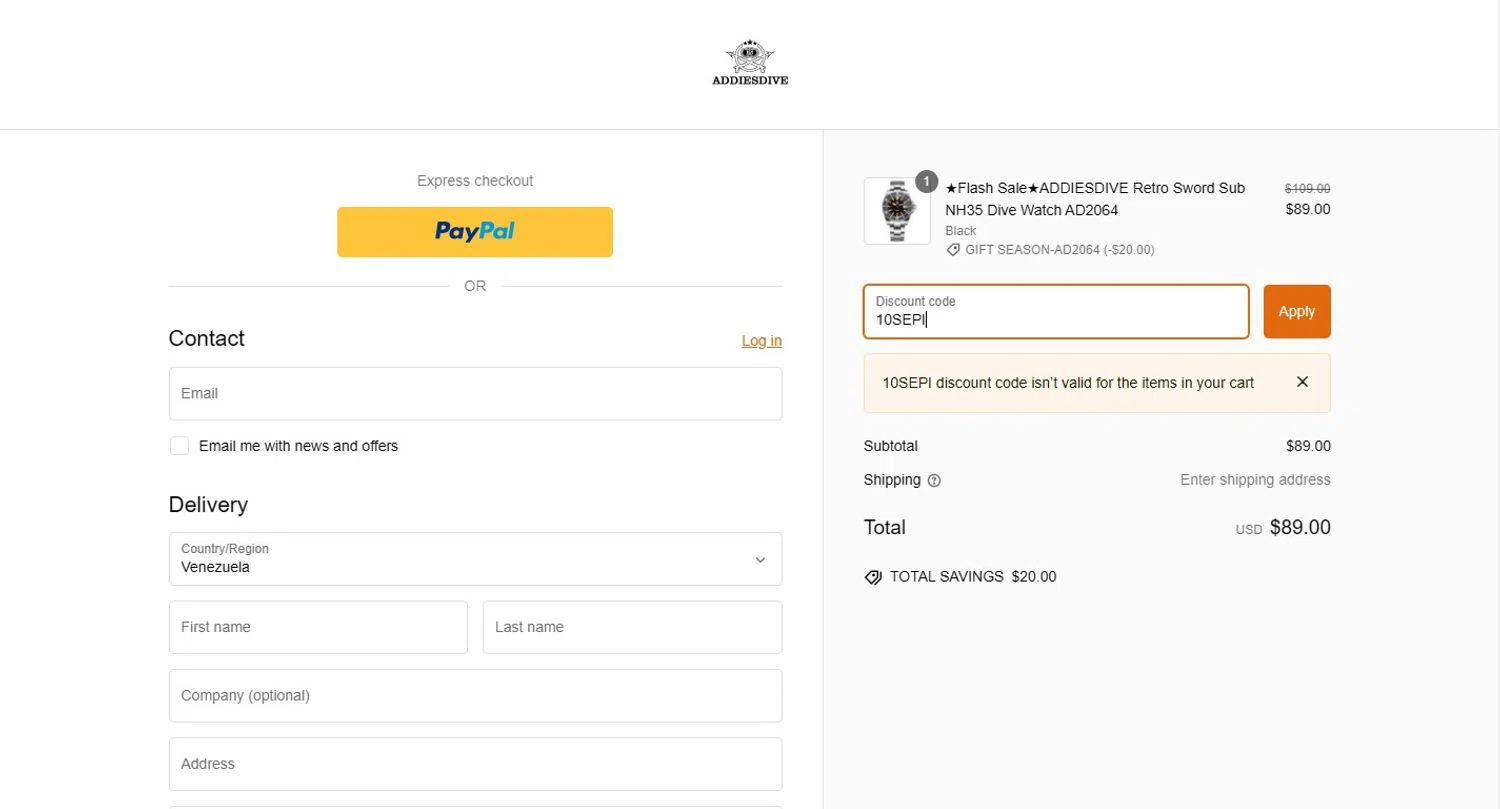Click the Contact section heading
Viewport: 1500px width, 809px height.
(x=207, y=338)
